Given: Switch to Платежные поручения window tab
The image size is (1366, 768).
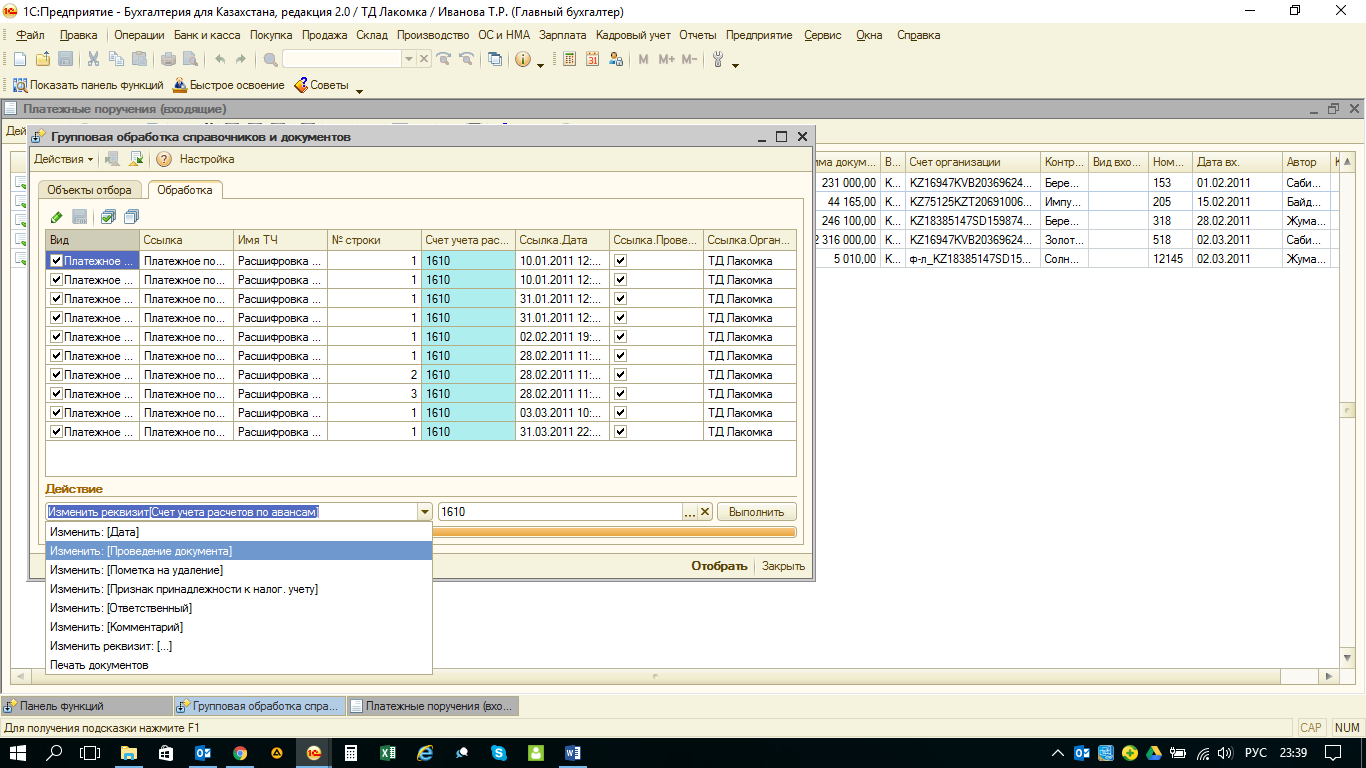Looking at the screenshot, I should tap(431, 706).
